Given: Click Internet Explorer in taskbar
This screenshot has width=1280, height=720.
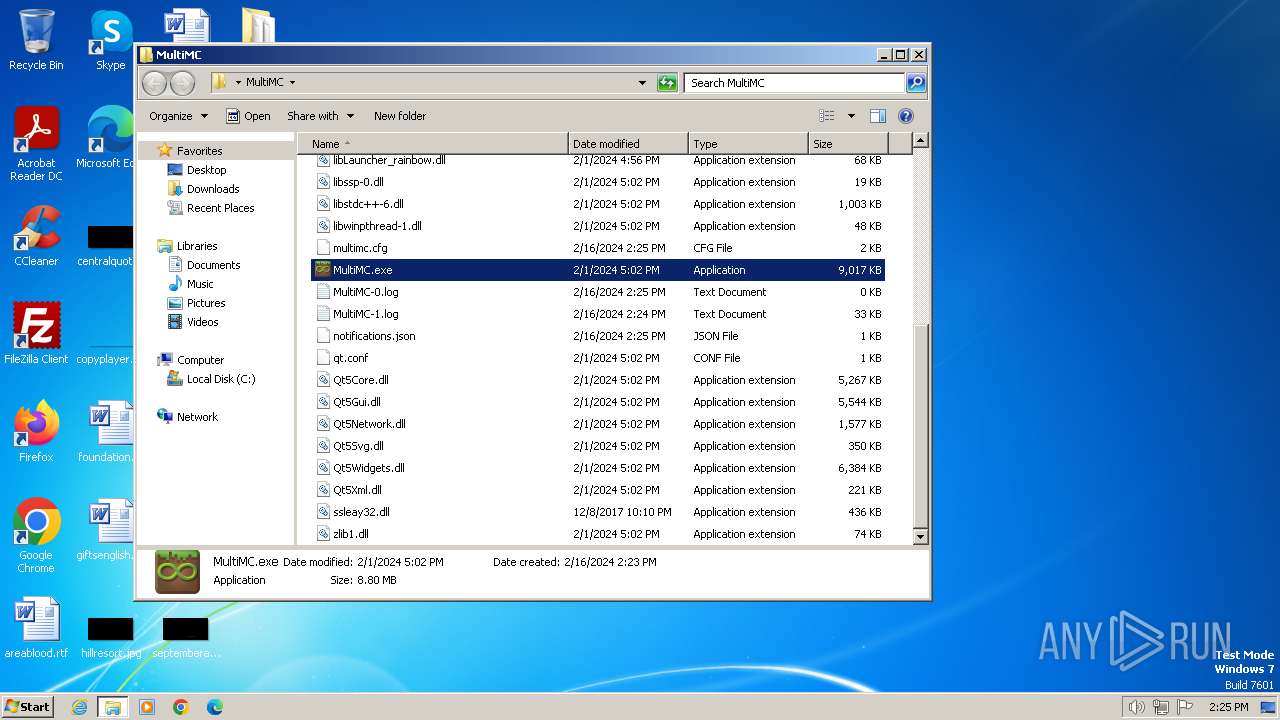Looking at the screenshot, I should click(79, 707).
